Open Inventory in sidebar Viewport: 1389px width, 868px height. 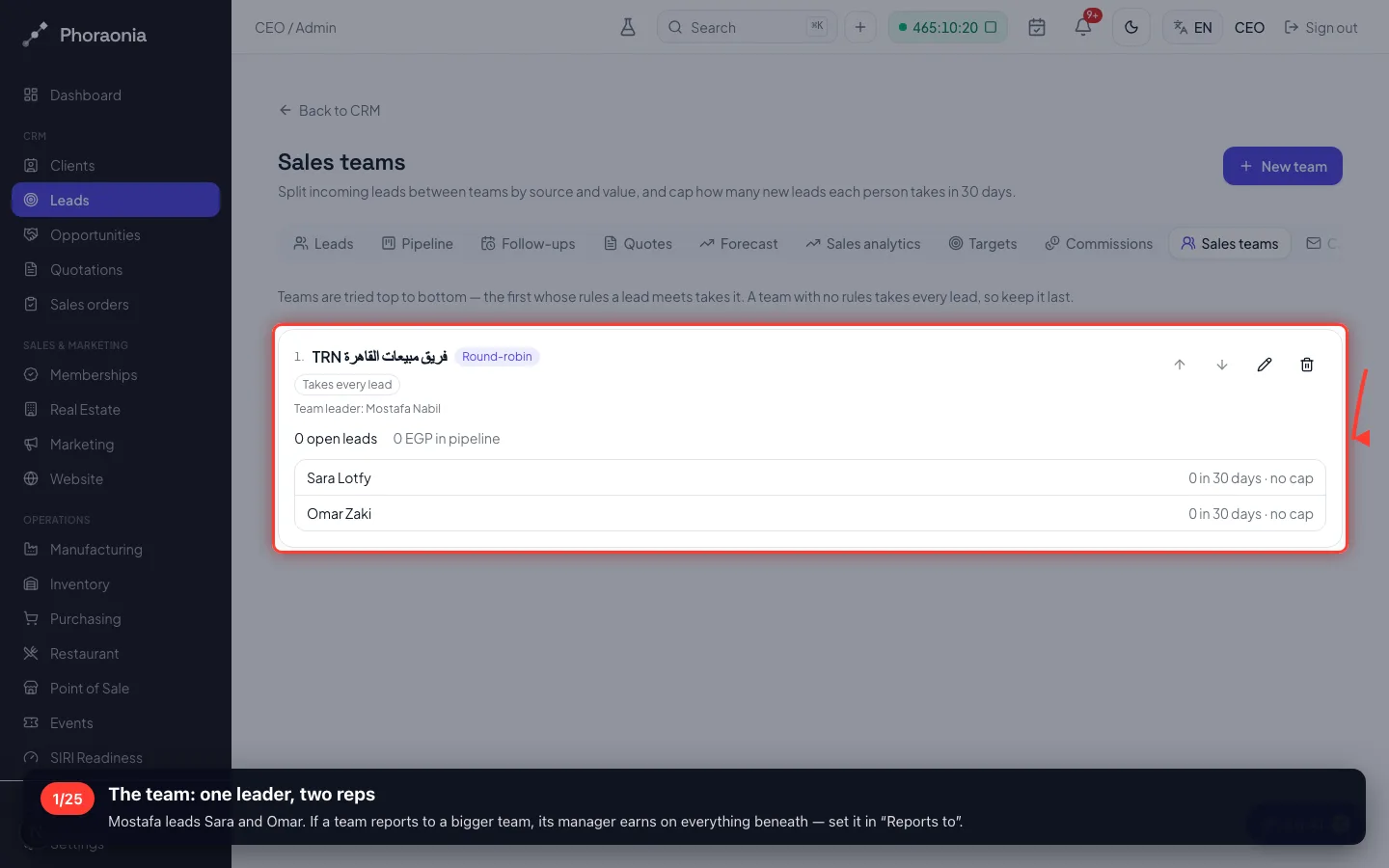[x=116, y=584]
